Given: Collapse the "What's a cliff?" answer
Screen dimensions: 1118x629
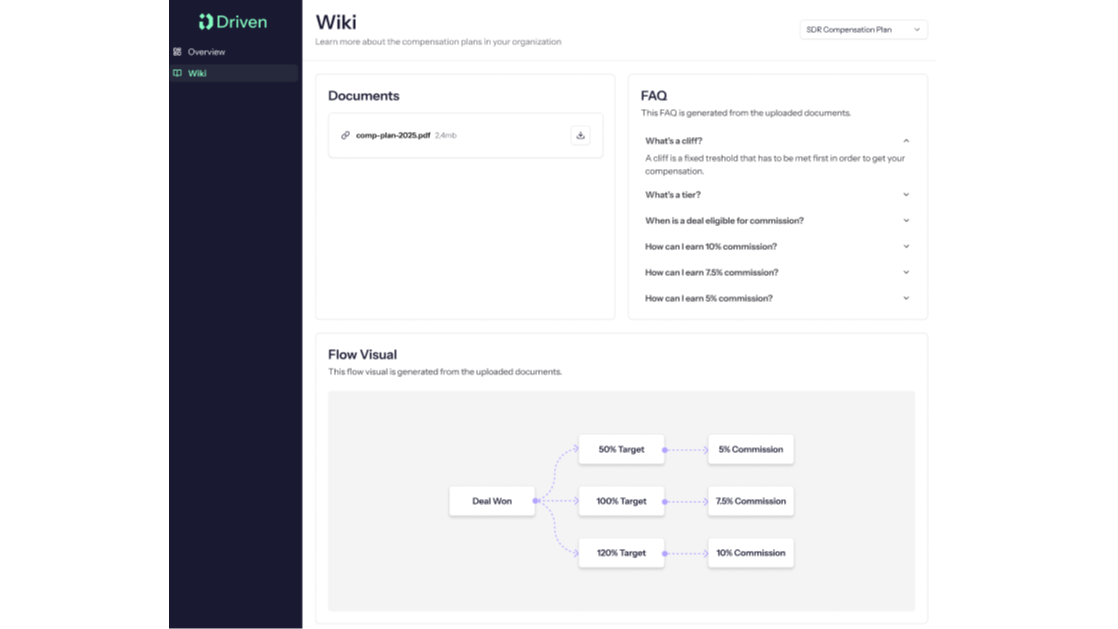Looking at the screenshot, I should click(x=906, y=141).
